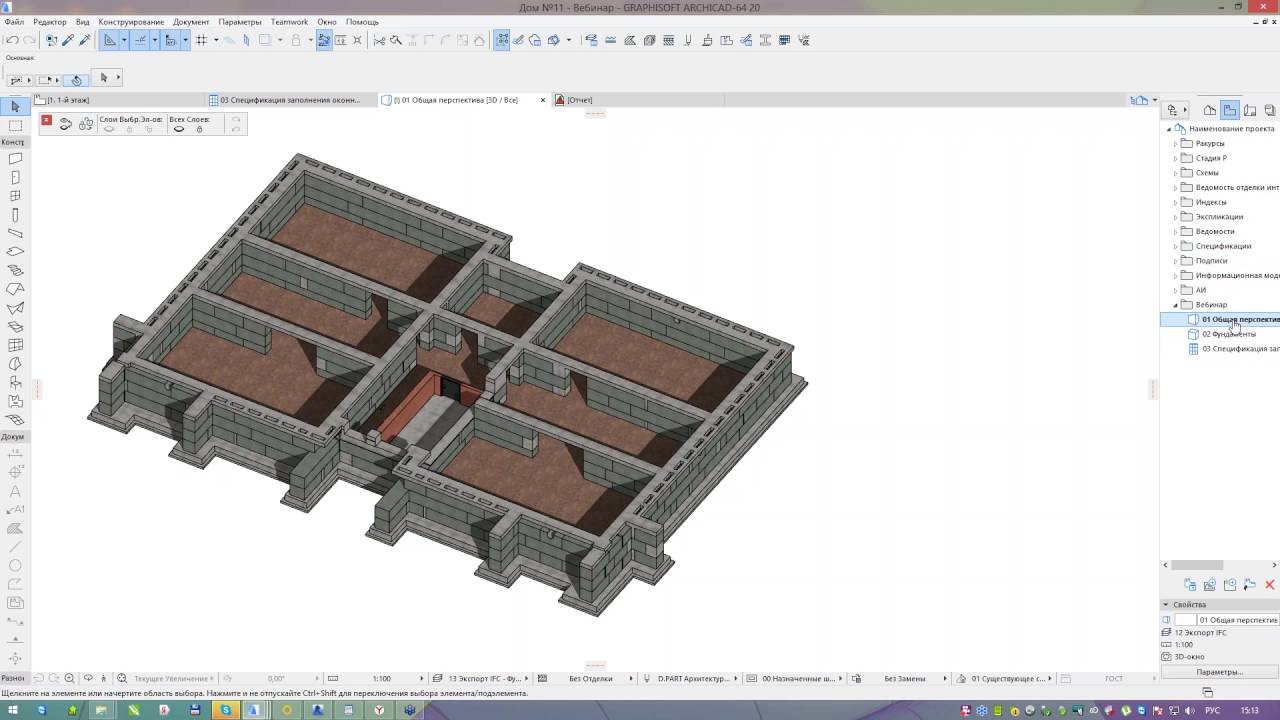Click the Navigator horizontal scrollbar
Image resolution: width=1280 pixels, height=720 pixels.
(x=1196, y=565)
